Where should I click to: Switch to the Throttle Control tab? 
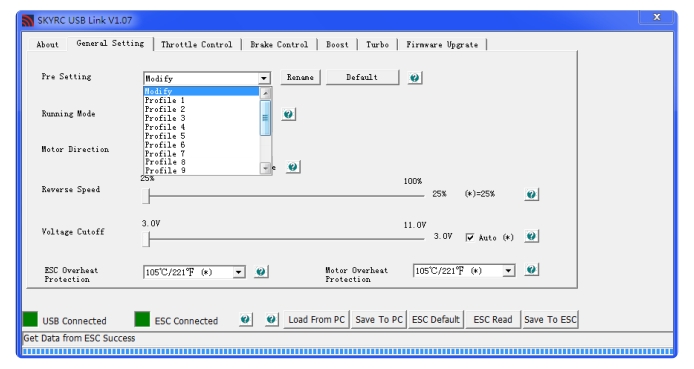197,45
